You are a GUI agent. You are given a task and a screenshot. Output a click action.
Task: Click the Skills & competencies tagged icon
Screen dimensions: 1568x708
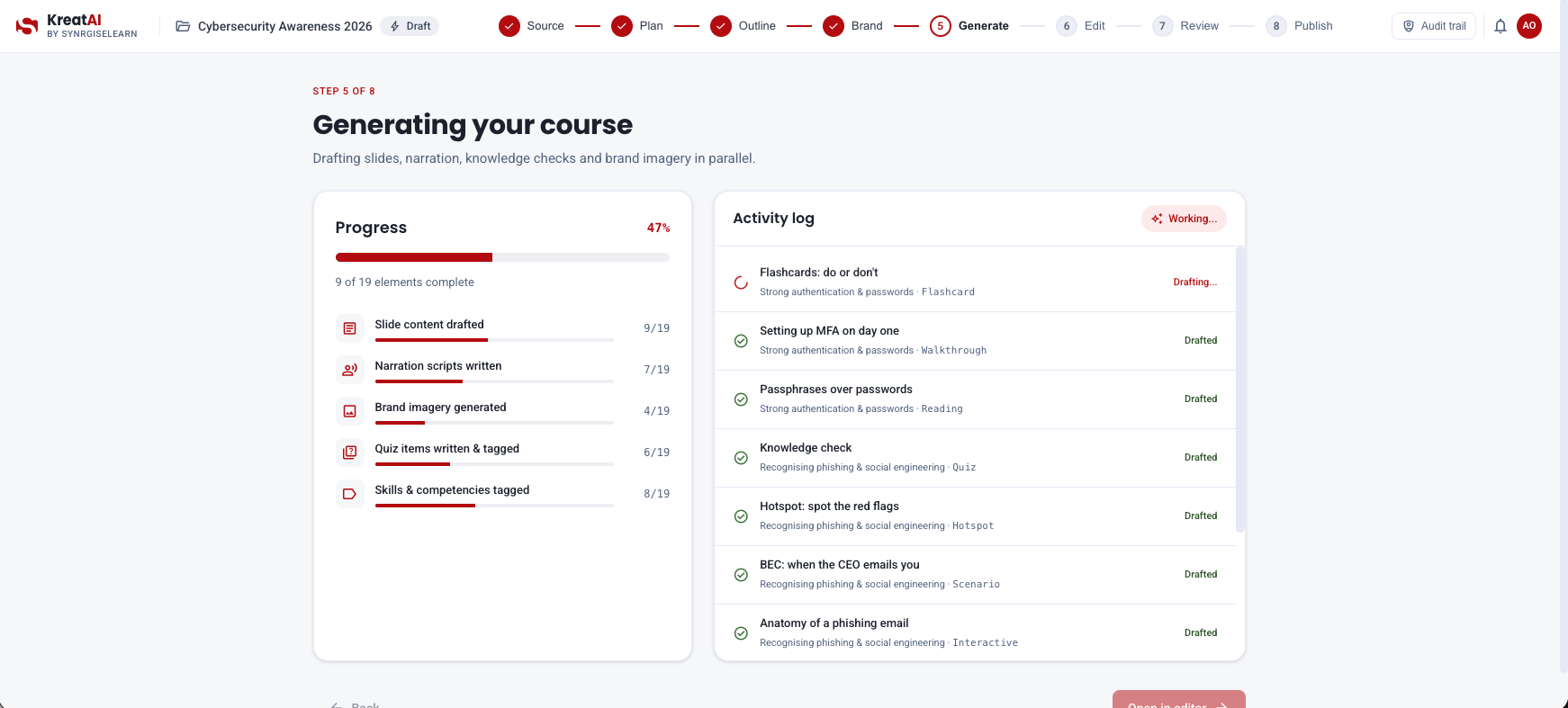(350, 494)
